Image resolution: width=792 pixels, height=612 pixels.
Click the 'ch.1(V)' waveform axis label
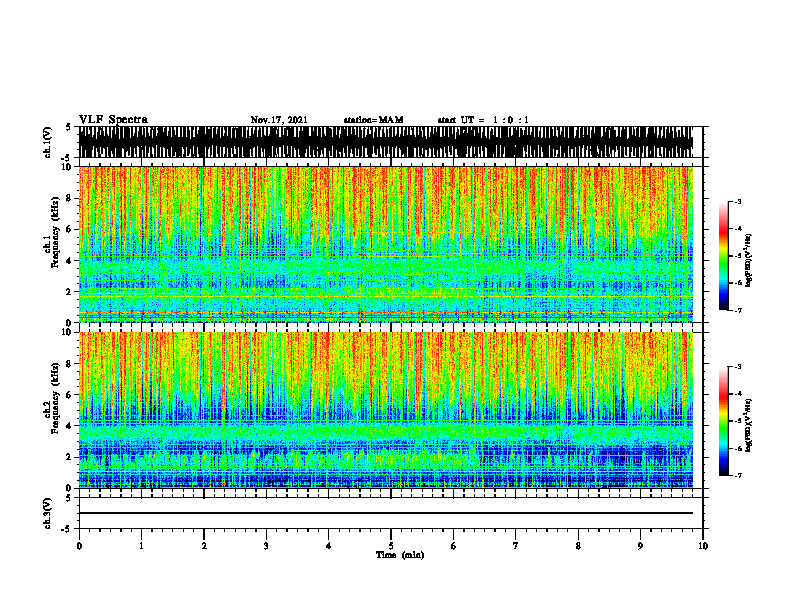[x=47, y=142]
